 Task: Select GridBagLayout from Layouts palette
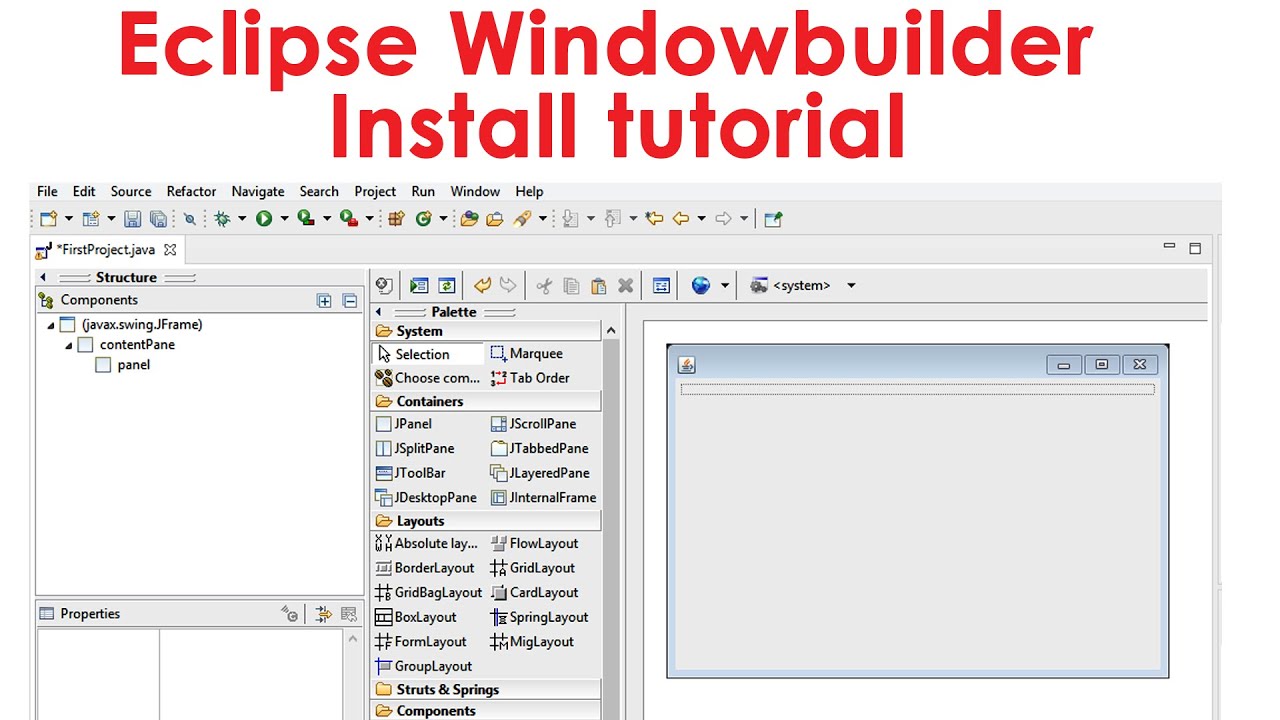(428, 593)
